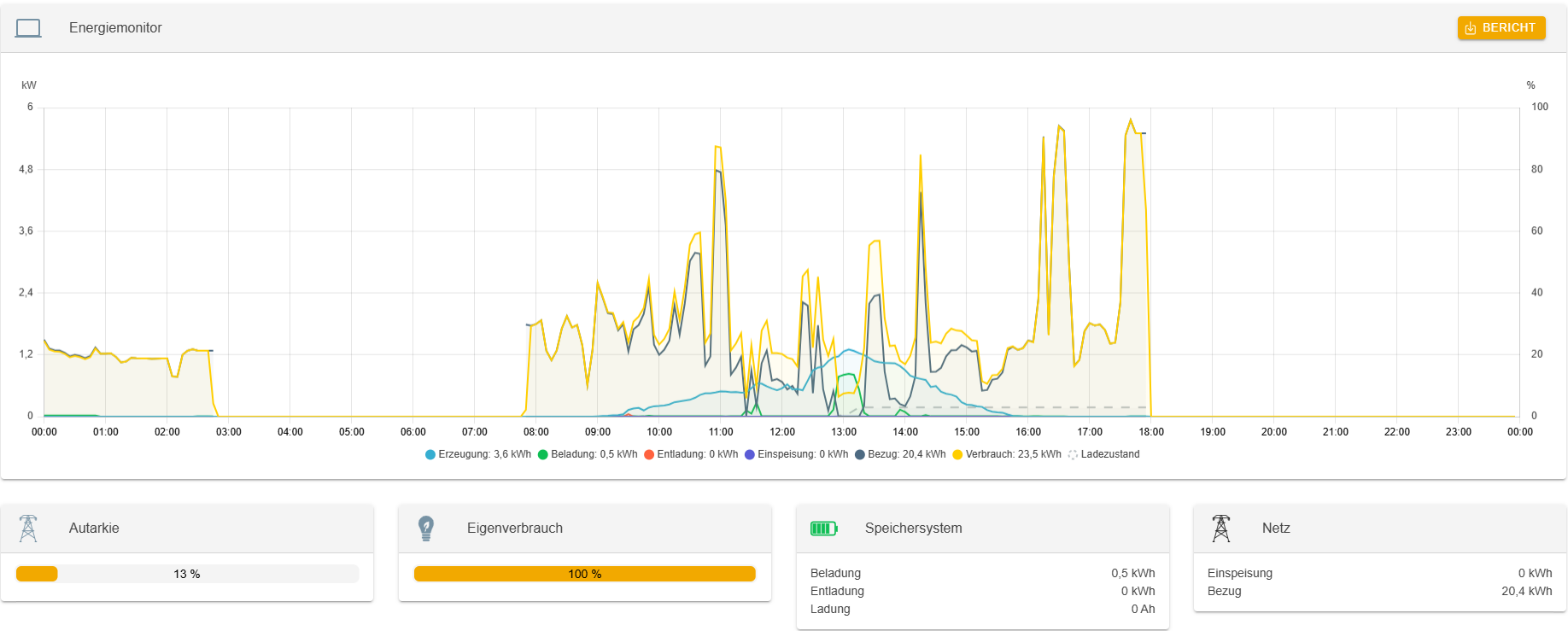
Task: Toggle the Einspeisung legend entry
Action: pyautogui.click(x=796, y=454)
